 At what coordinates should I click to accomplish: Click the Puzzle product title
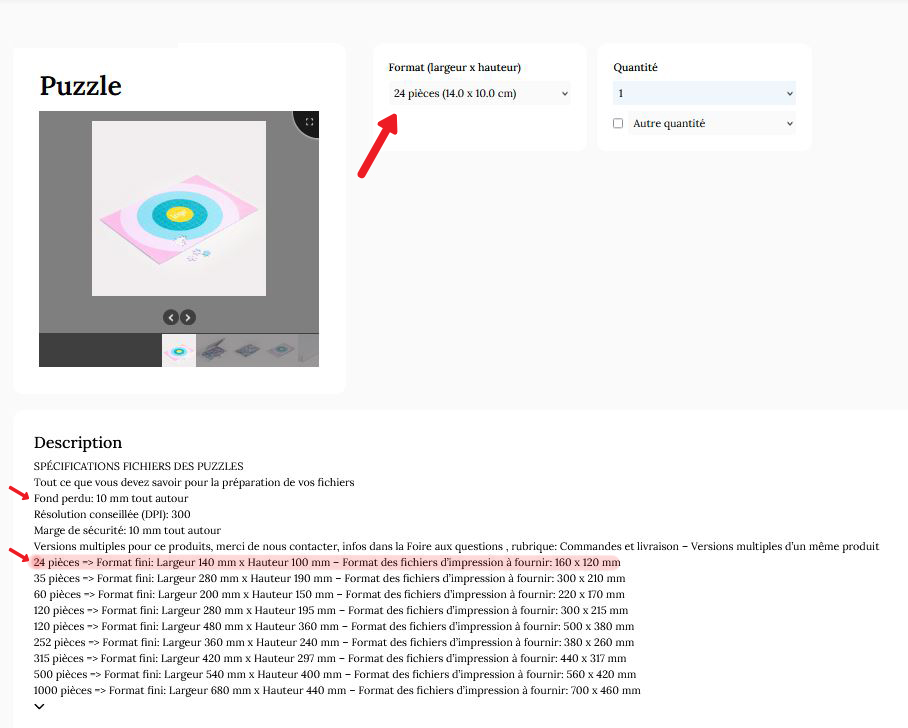pos(81,86)
